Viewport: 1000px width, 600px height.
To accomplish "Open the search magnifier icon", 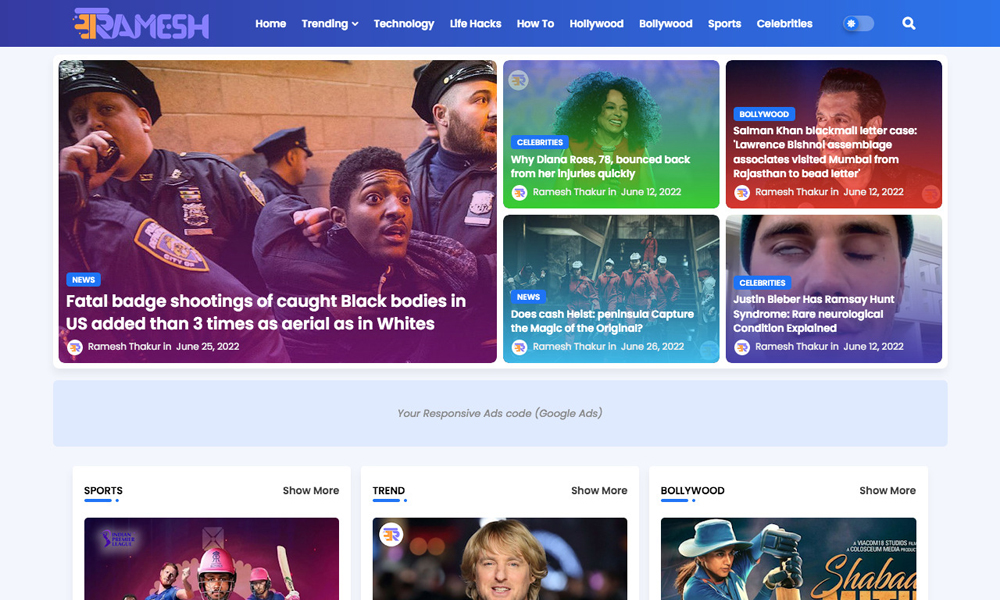I will [909, 24].
